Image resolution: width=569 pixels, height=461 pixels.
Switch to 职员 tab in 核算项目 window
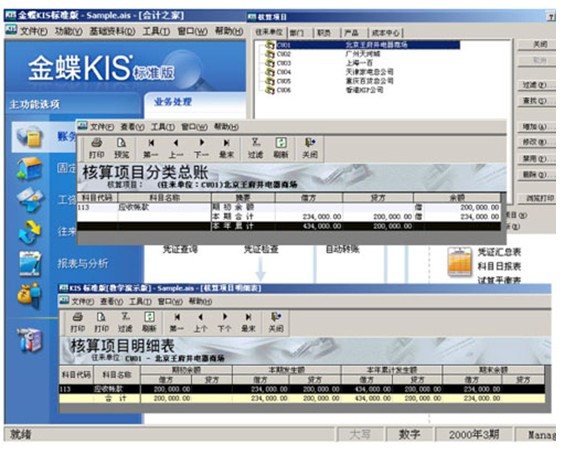tap(324, 33)
